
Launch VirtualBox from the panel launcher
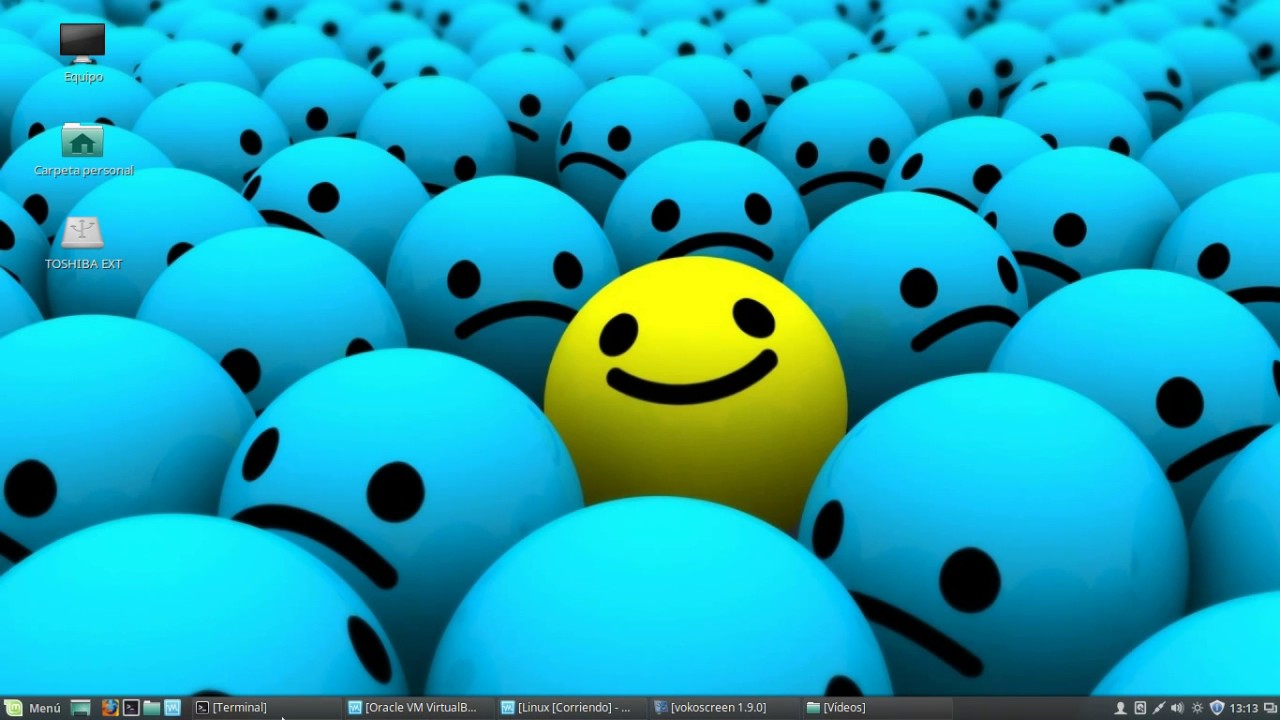[x=173, y=708]
